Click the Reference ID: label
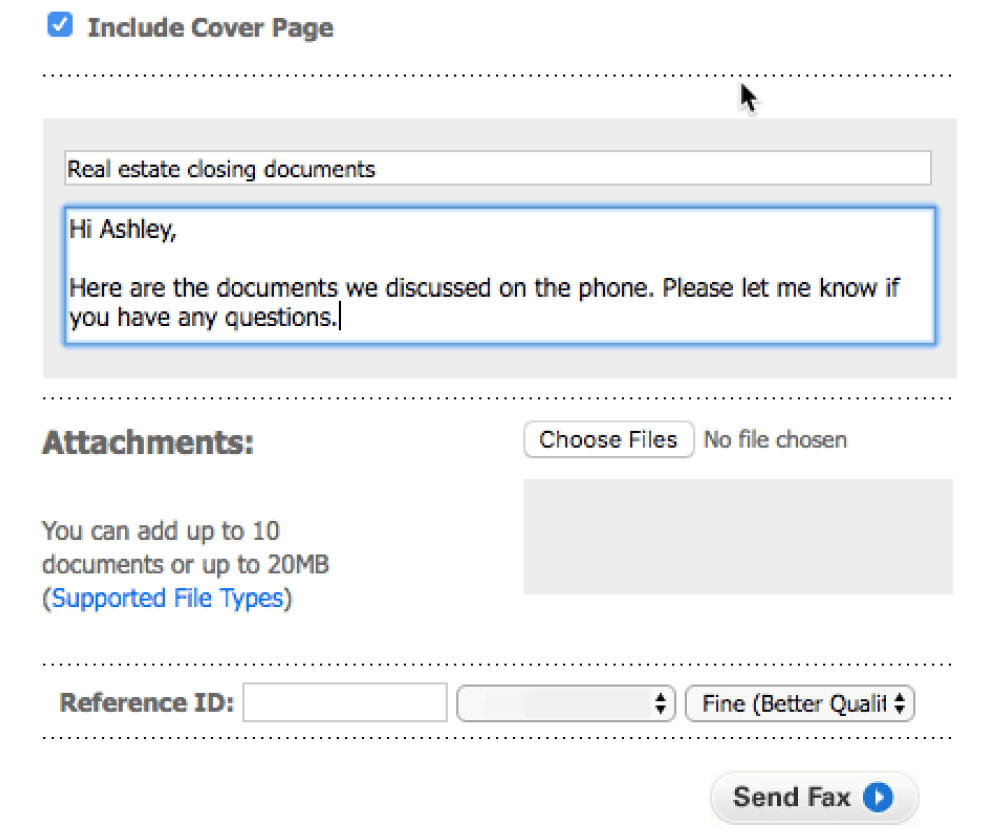 click(x=147, y=703)
